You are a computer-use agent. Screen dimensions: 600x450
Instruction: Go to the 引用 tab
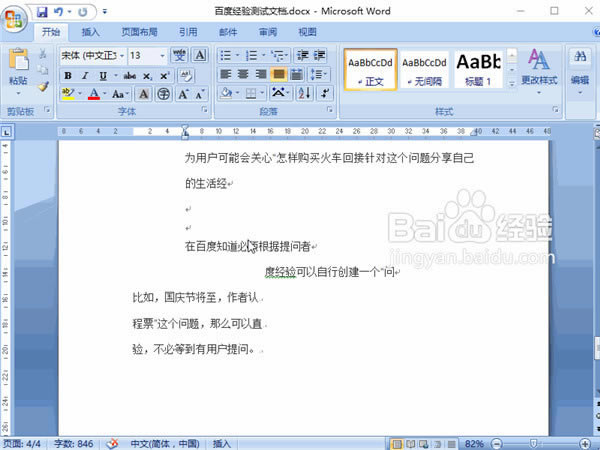coord(188,32)
